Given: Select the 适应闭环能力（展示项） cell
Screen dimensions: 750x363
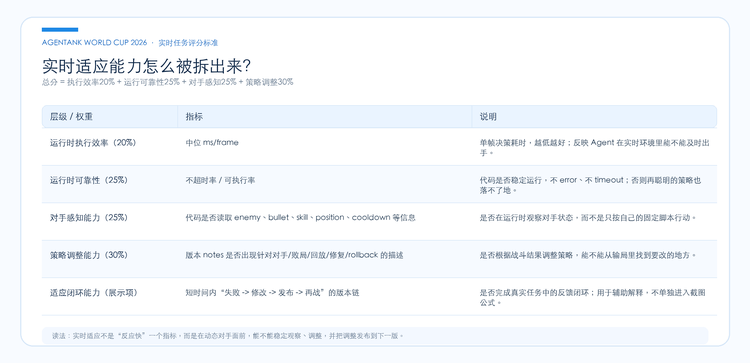Looking at the screenshot, I should point(93,293).
